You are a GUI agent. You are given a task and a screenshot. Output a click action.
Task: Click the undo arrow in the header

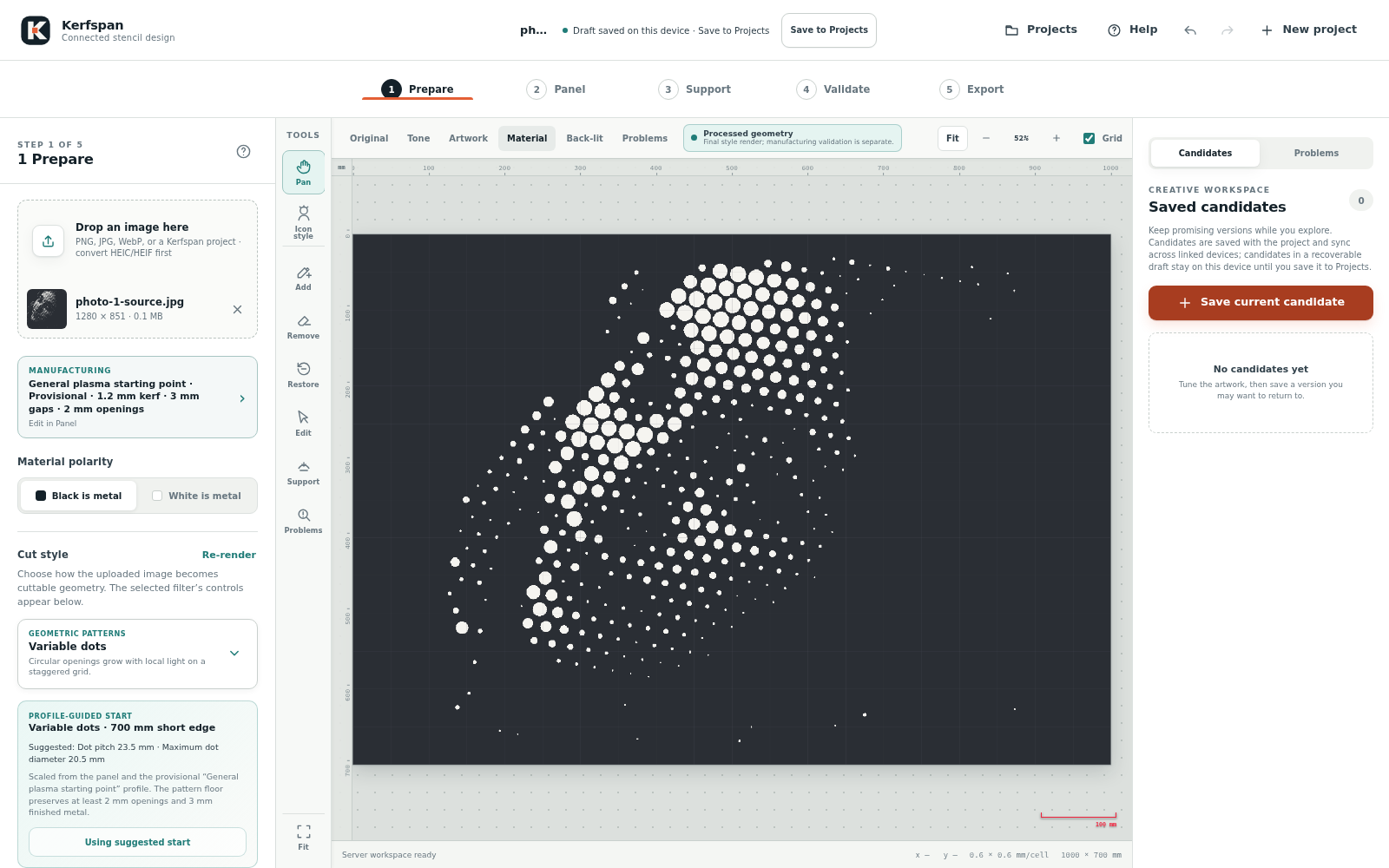click(1190, 30)
